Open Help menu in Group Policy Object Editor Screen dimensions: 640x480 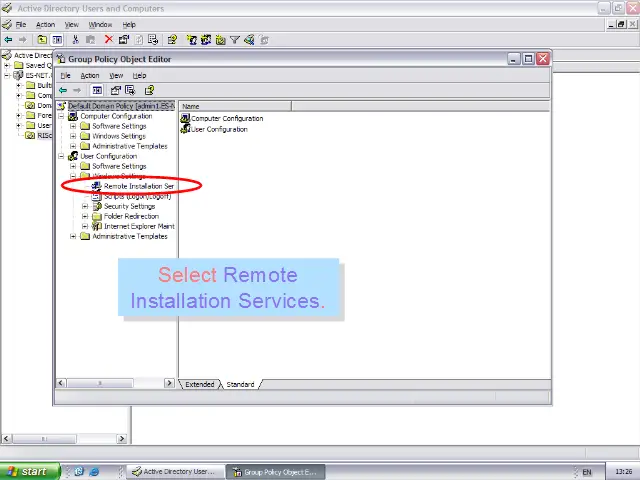pos(139,76)
